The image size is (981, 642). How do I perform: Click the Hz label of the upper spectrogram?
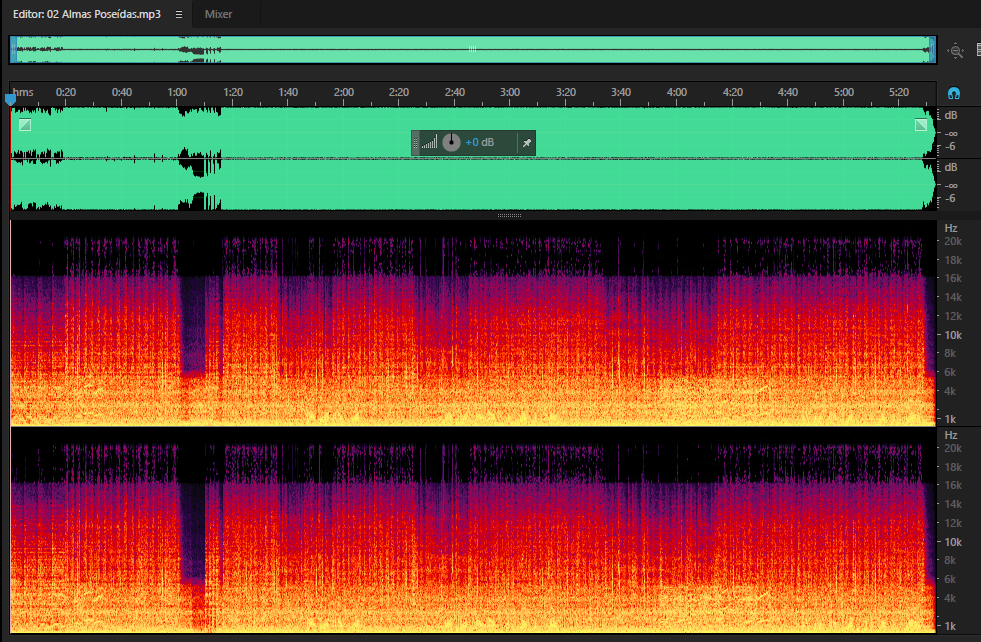tap(951, 228)
